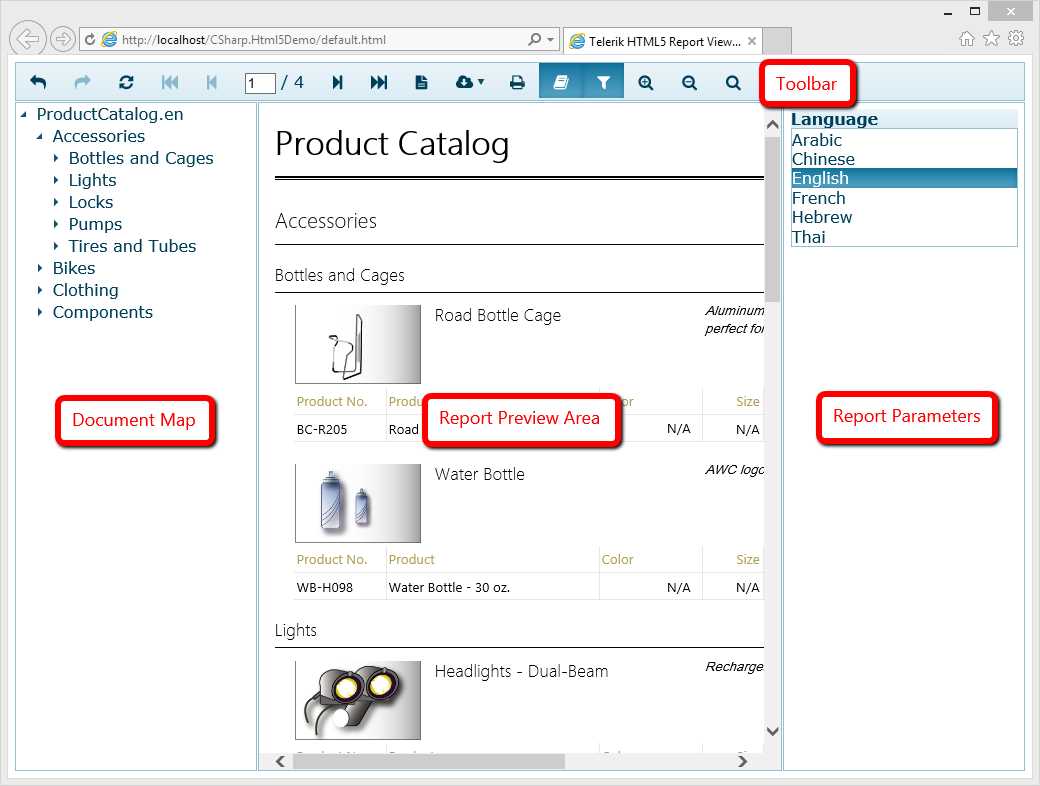Go to the next report page
The height and width of the screenshot is (786, 1040).
338,82
